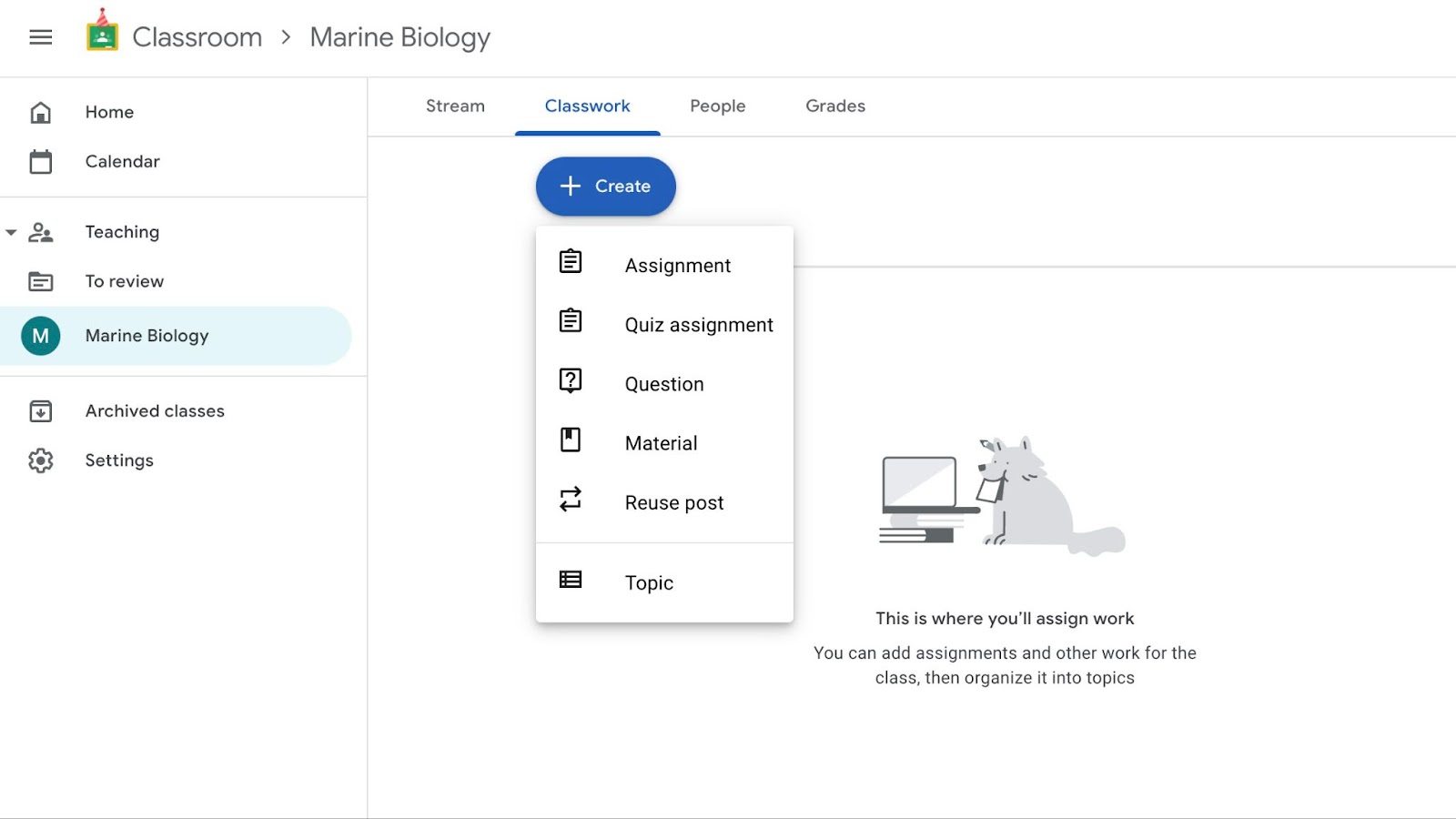
Task: Switch to the Stream tab
Action: click(x=455, y=106)
